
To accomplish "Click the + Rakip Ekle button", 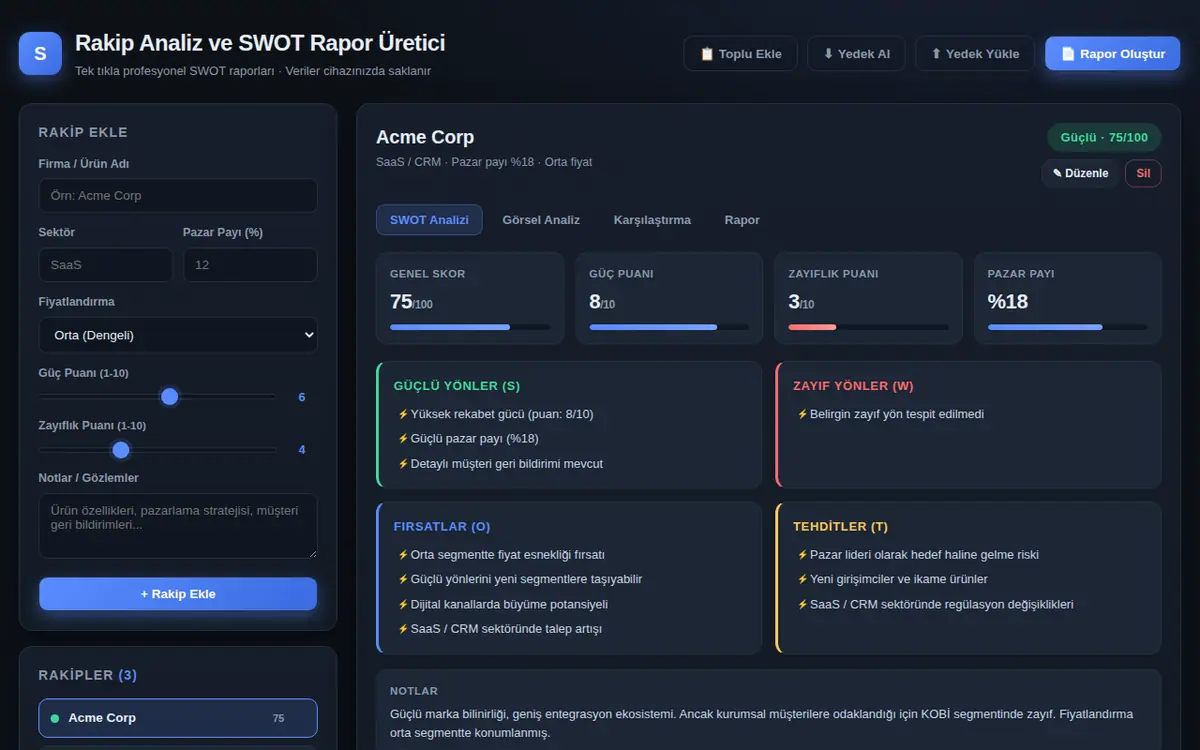I will [178, 594].
